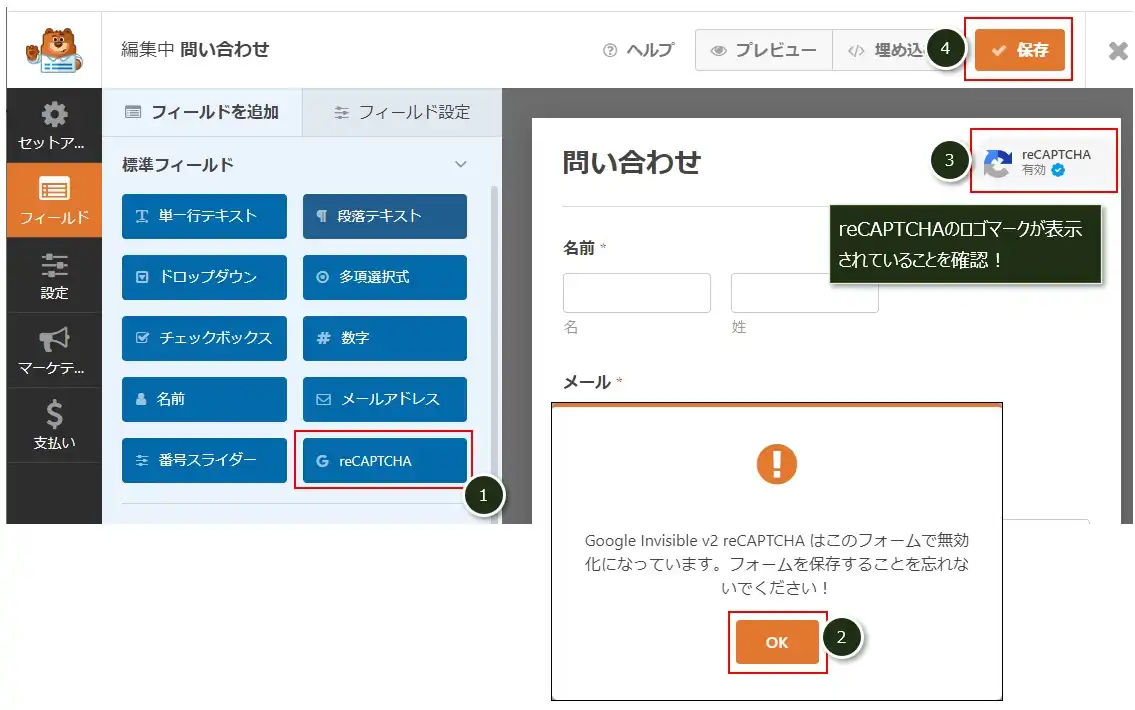Click the 問い合わせ form title
Screen dimensions: 1135x710
click(632, 161)
